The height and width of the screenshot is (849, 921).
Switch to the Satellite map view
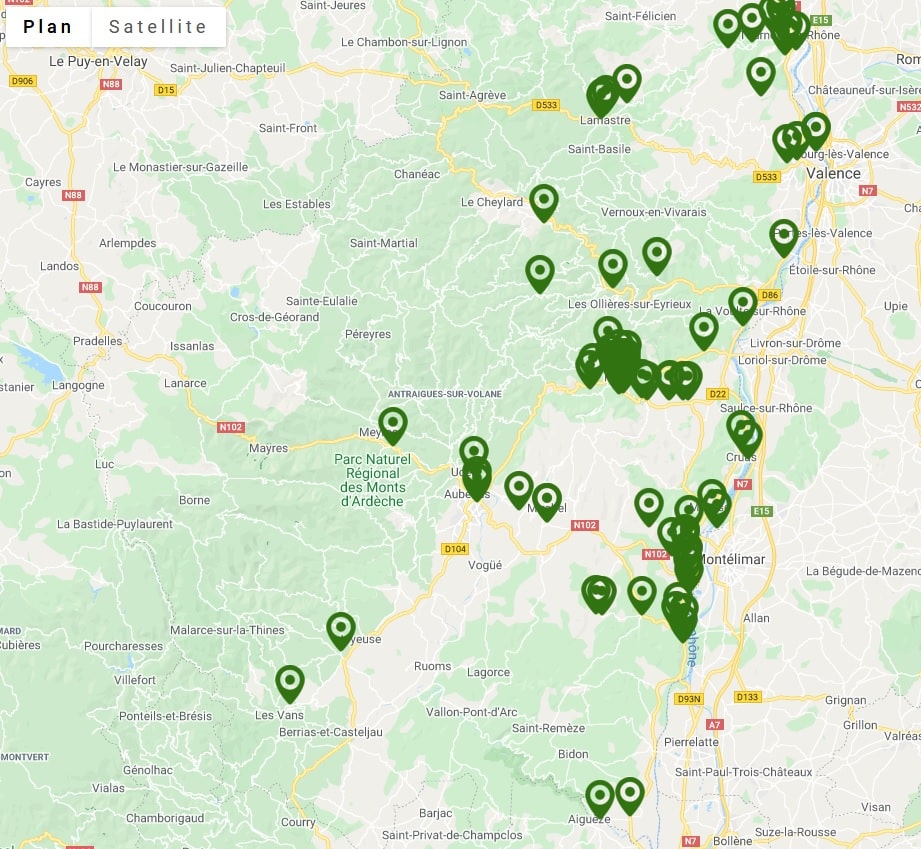coord(158,27)
